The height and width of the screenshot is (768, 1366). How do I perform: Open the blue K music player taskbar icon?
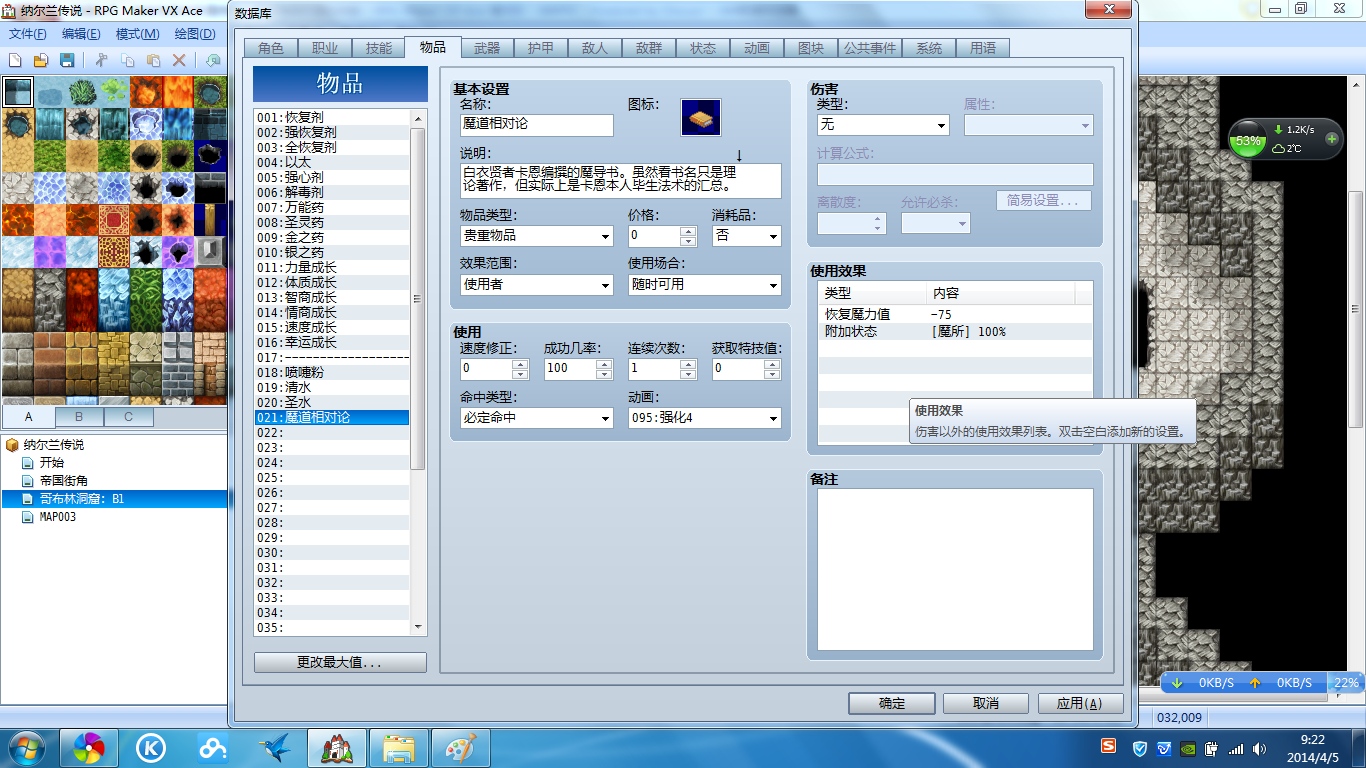(151, 748)
